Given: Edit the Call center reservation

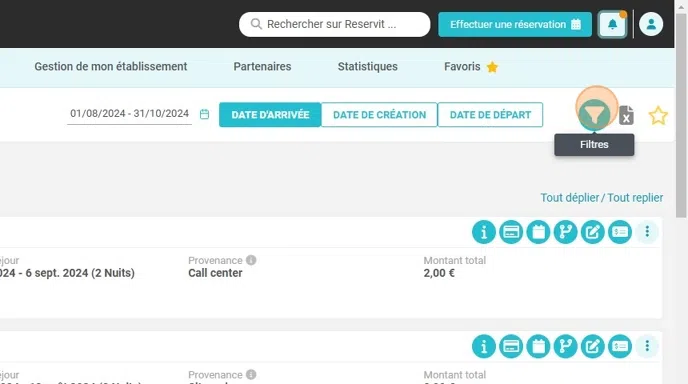Looking at the screenshot, I should pyautogui.click(x=593, y=232).
